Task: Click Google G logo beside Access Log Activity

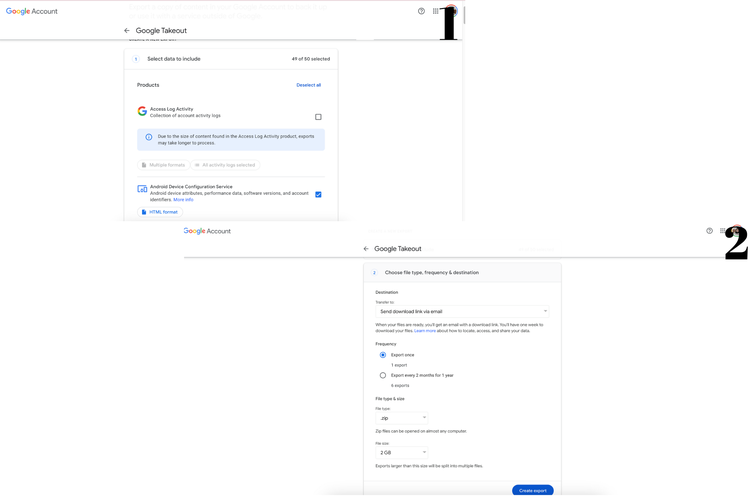Action: click(x=142, y=111)
